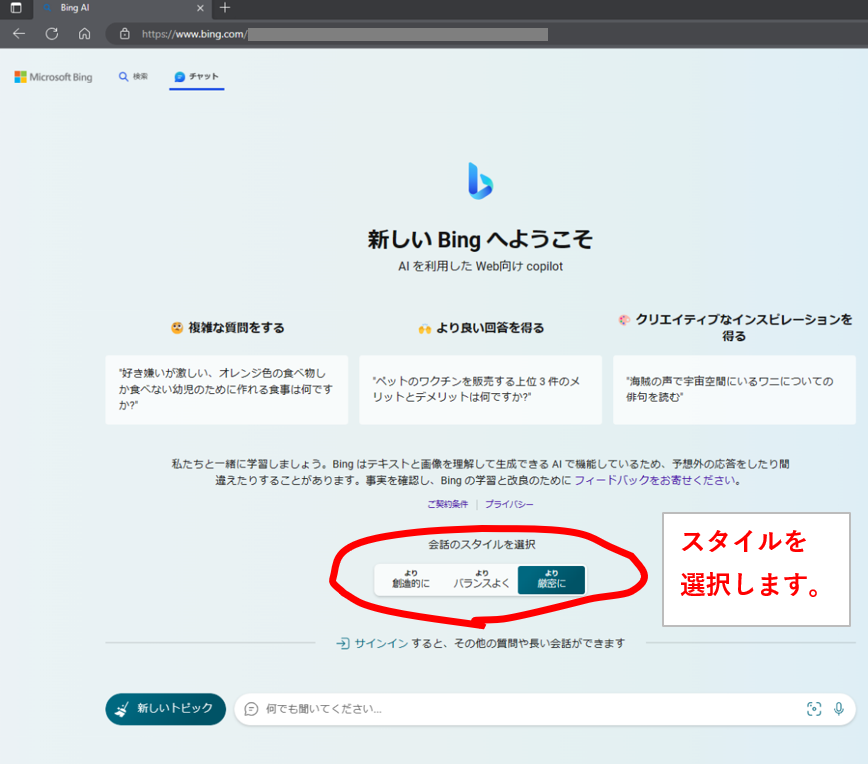Open the プライバシー link

click(509, 504)
